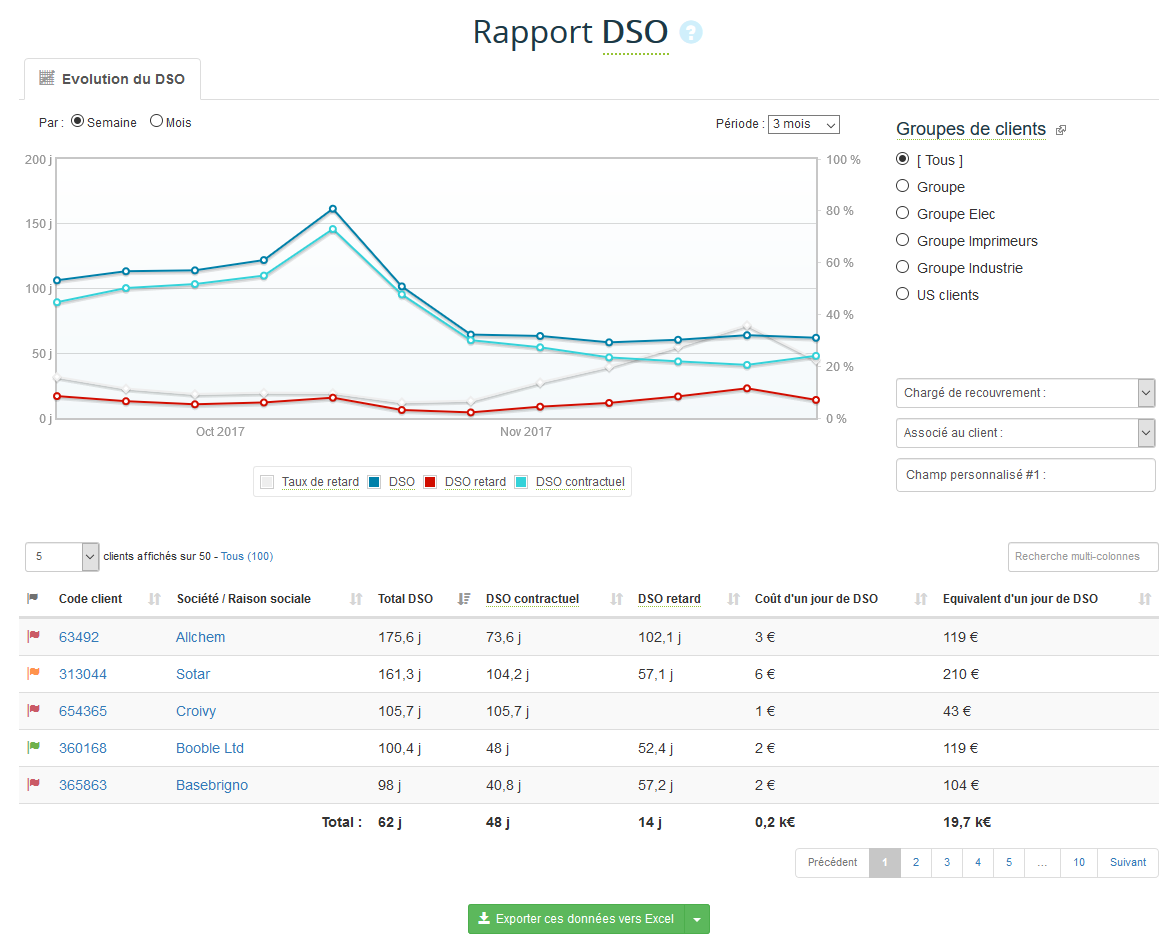This screenshot has height=944, width=1174.
Task: Open client code 313044 link
Action: pos(83,674)
